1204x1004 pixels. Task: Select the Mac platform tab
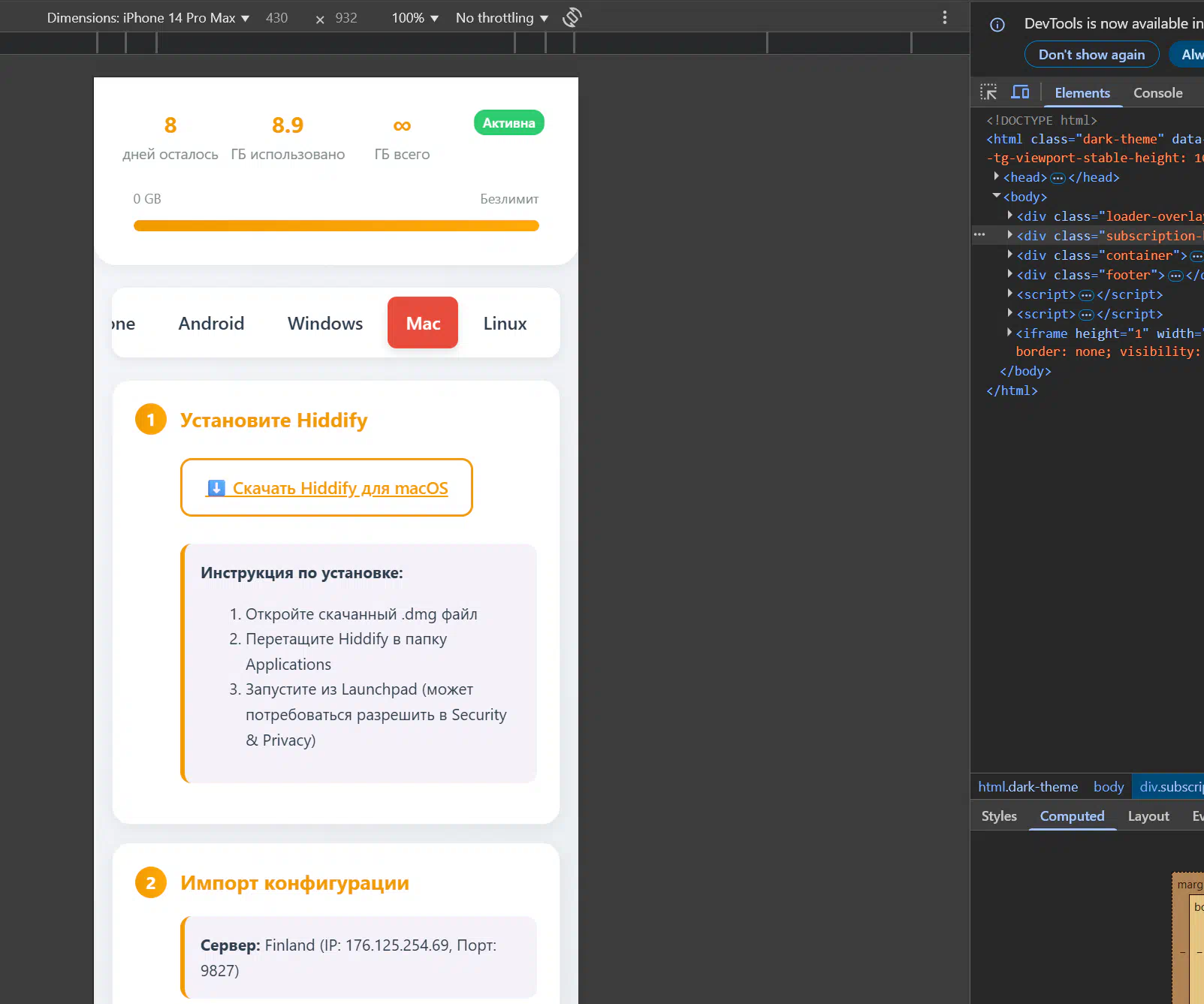(423, 323)
